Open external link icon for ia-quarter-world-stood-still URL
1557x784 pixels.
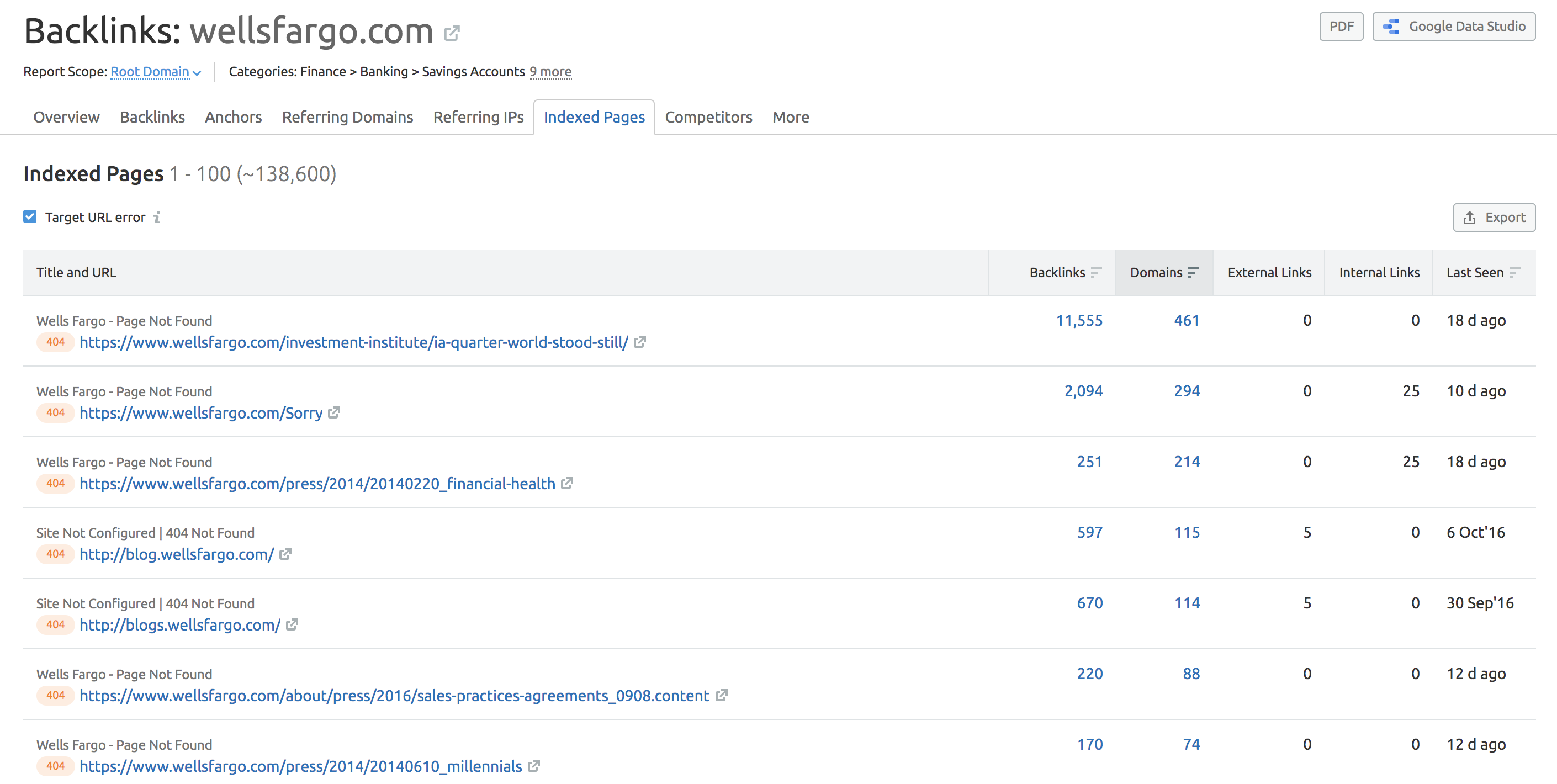click(640, 342)
